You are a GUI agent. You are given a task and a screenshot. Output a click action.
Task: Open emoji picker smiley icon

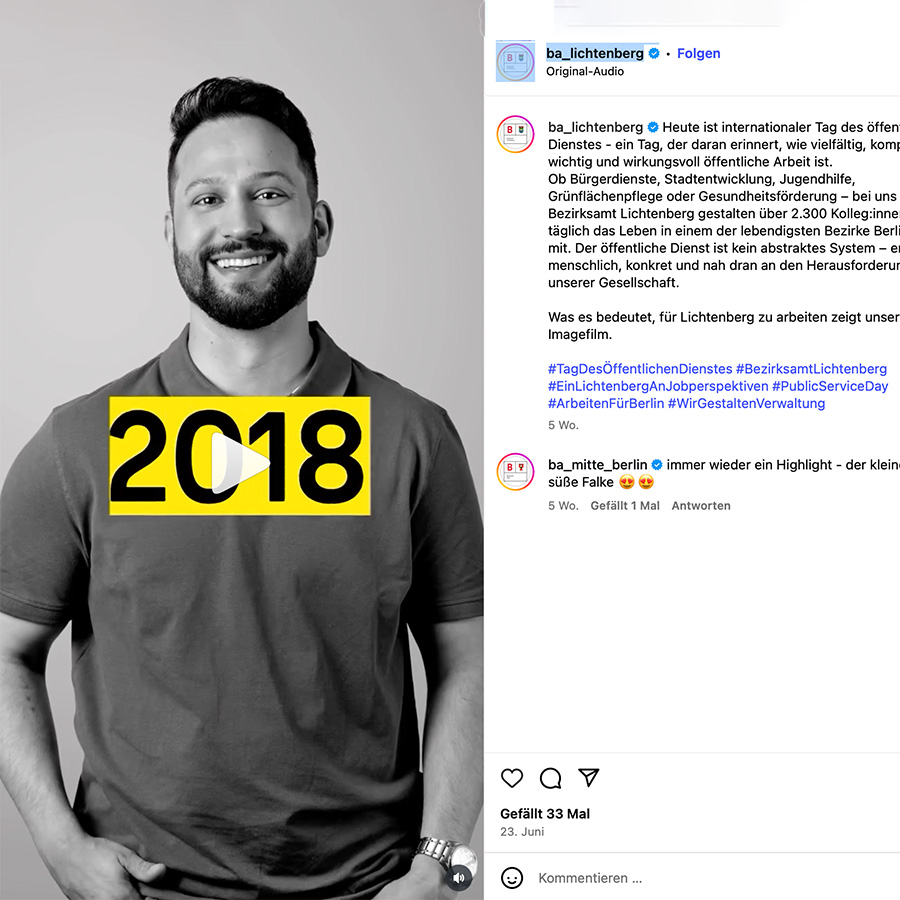512,878
